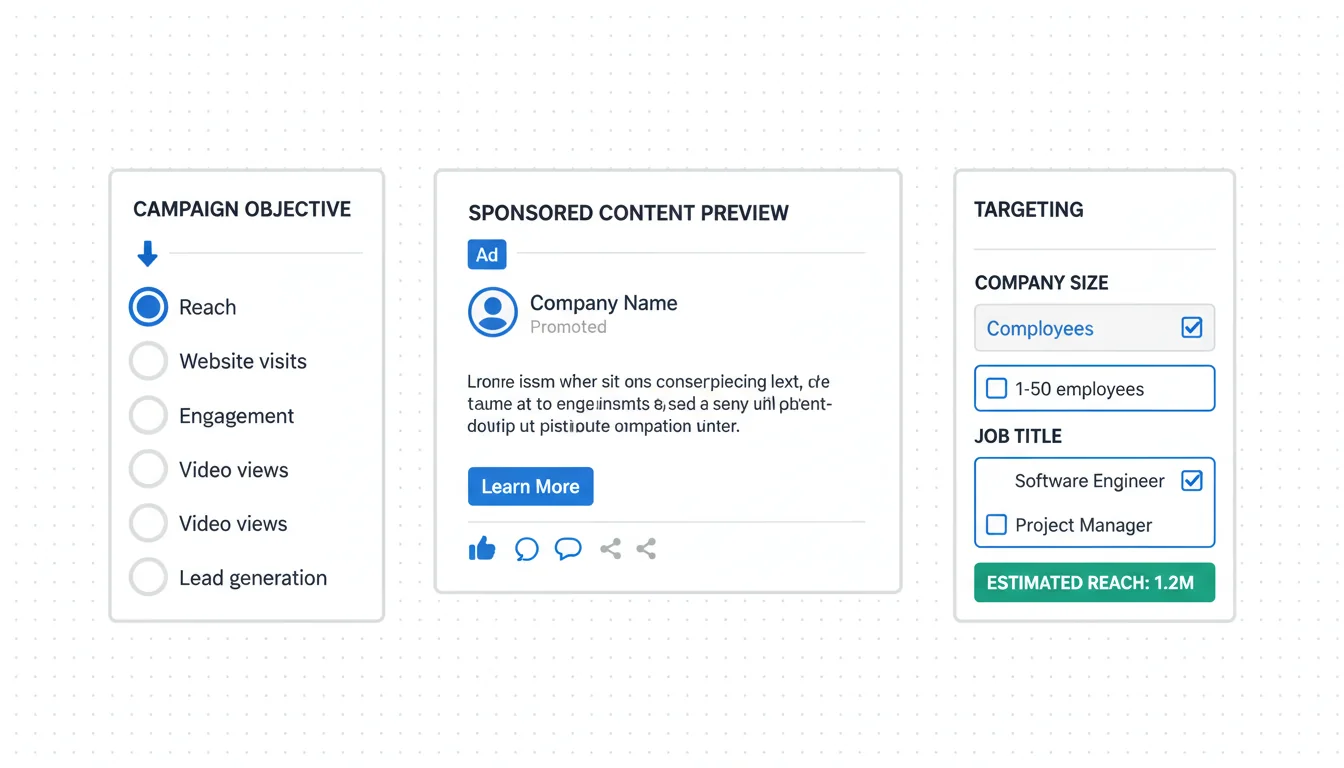The height and width of the screenshot is (768, 1344).
Task: Click the oval speech bubble icon
Action: click(568, 548)
